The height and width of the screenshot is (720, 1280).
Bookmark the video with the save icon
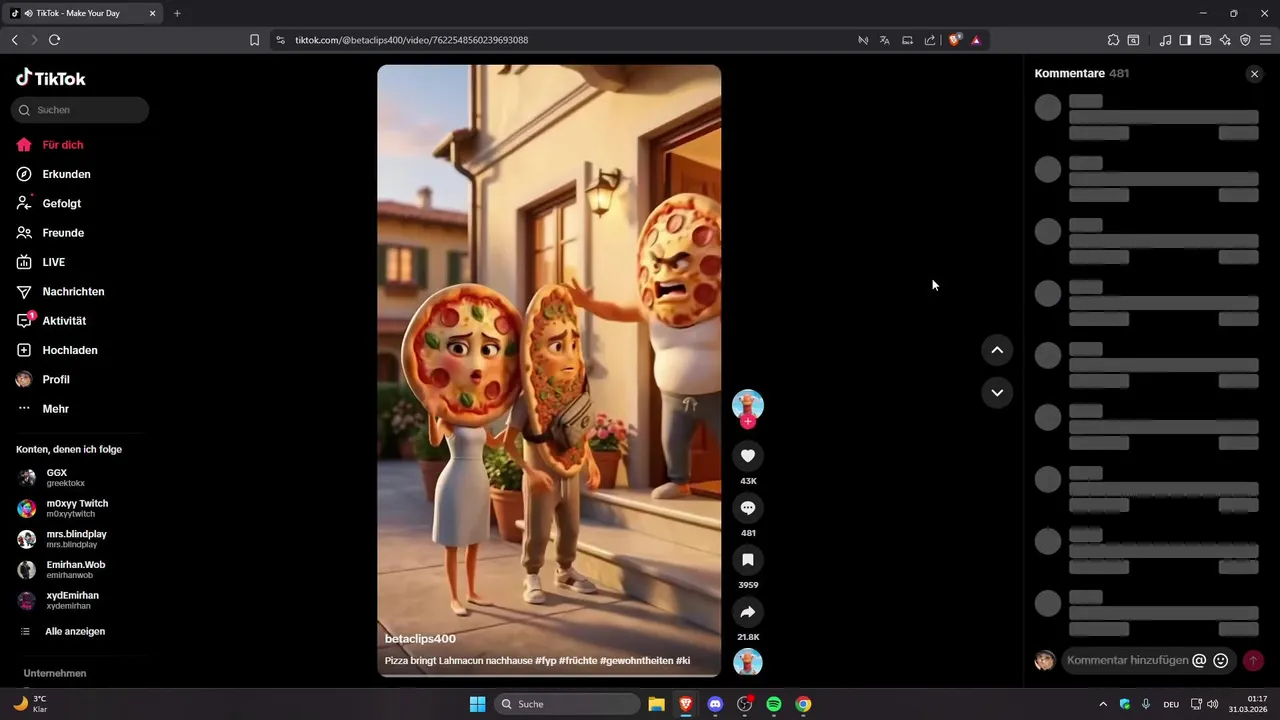pyautogui.click(x=747, y=560)
